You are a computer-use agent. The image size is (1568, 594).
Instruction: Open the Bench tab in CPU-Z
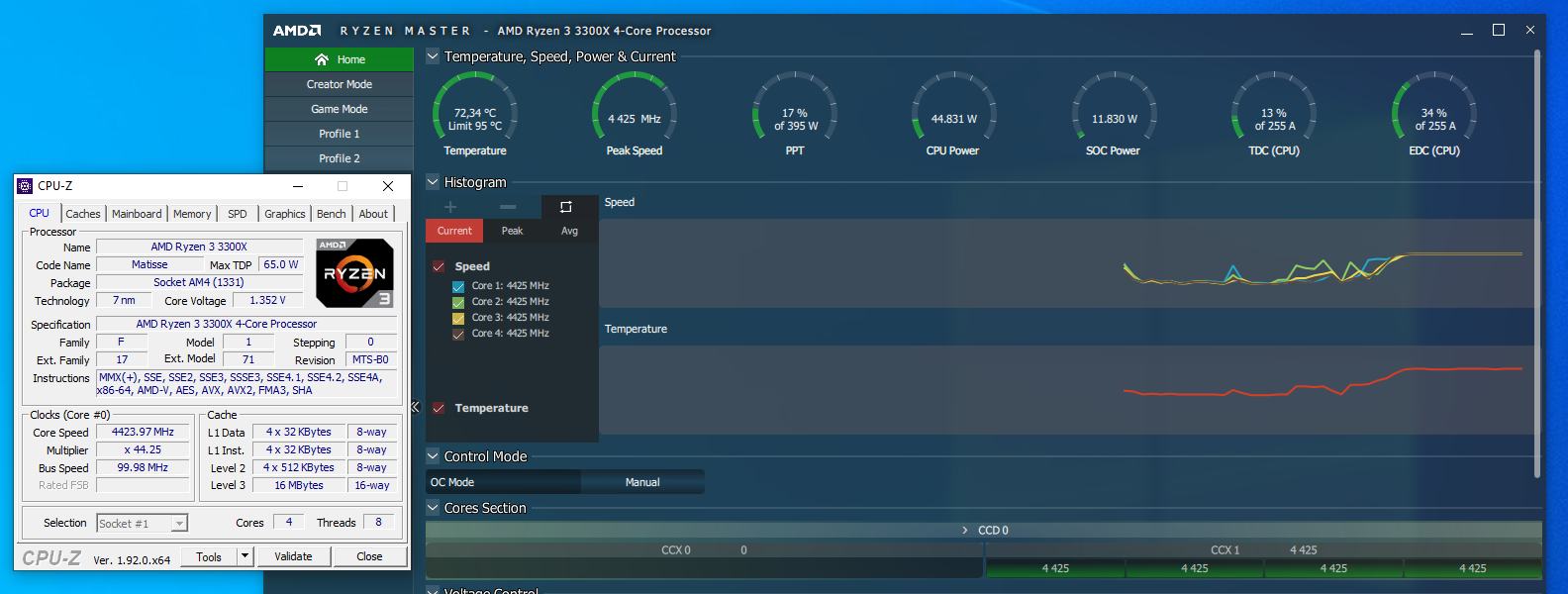click(332, 214)
